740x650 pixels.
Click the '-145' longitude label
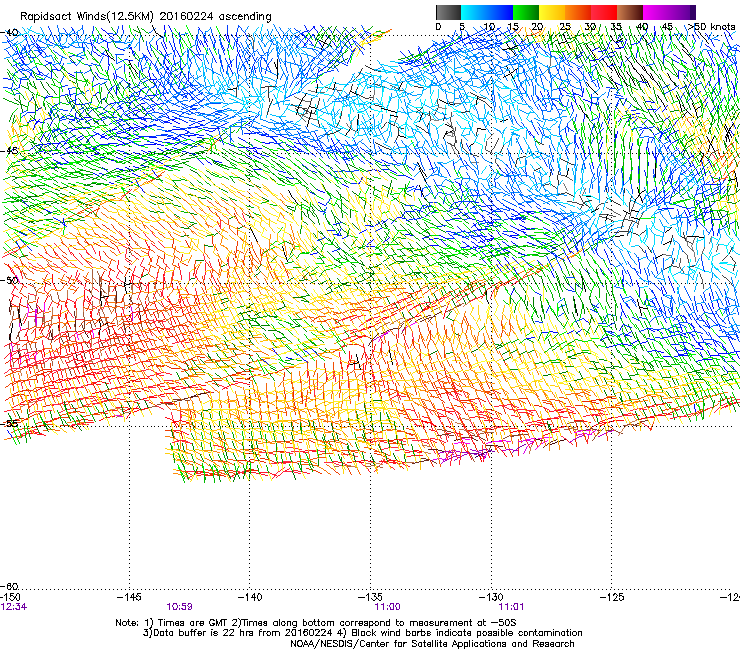129,598
